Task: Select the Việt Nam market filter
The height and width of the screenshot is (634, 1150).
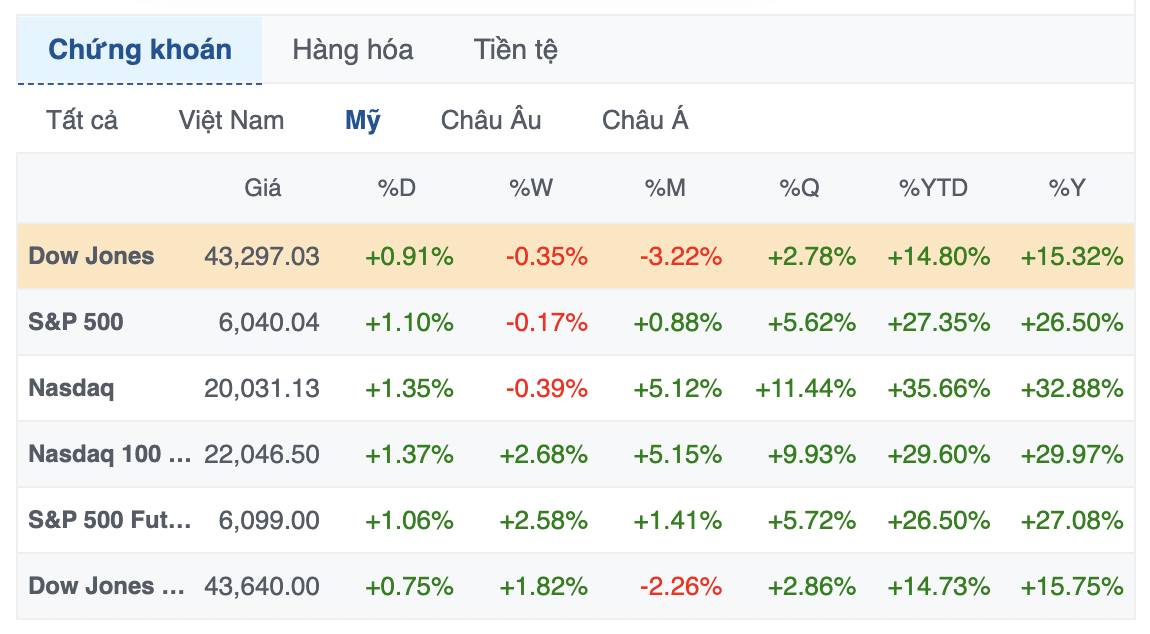Action: (230, 120)
